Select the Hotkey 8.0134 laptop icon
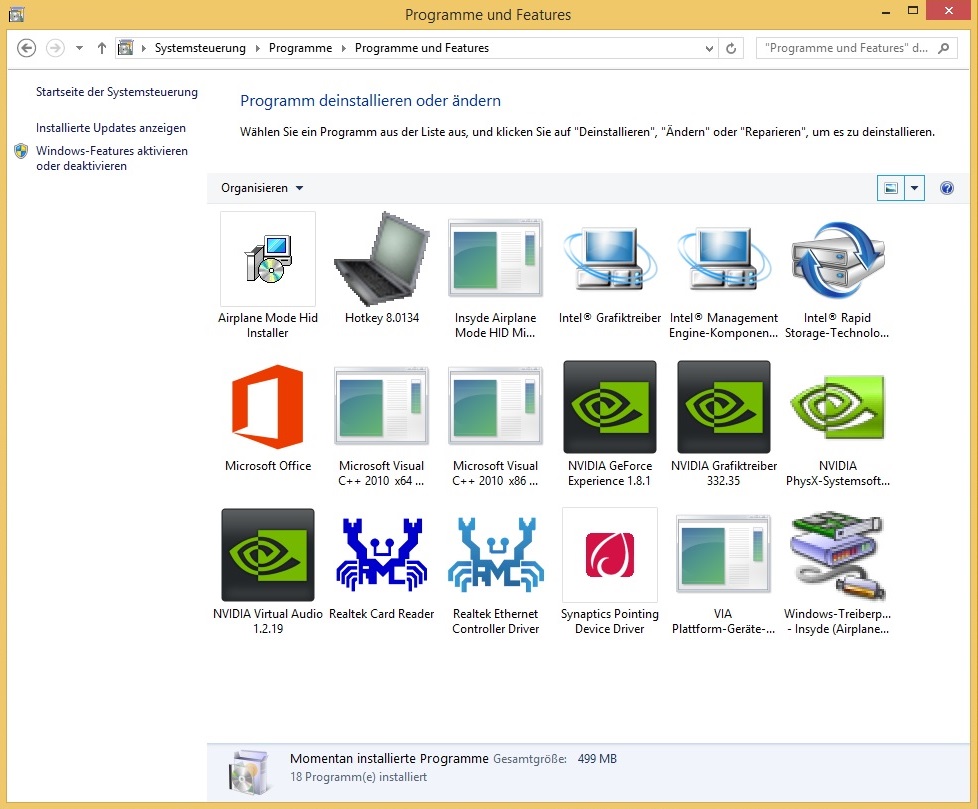The width and height of the screenshot is (978, 809). (x=382, y=259)
